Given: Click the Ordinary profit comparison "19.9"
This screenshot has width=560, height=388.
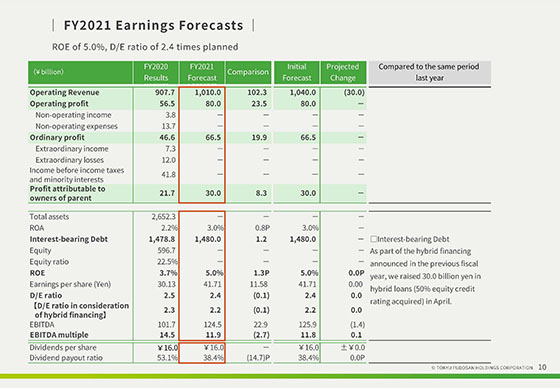Looking at the screenshot, I should coord(259,138).
